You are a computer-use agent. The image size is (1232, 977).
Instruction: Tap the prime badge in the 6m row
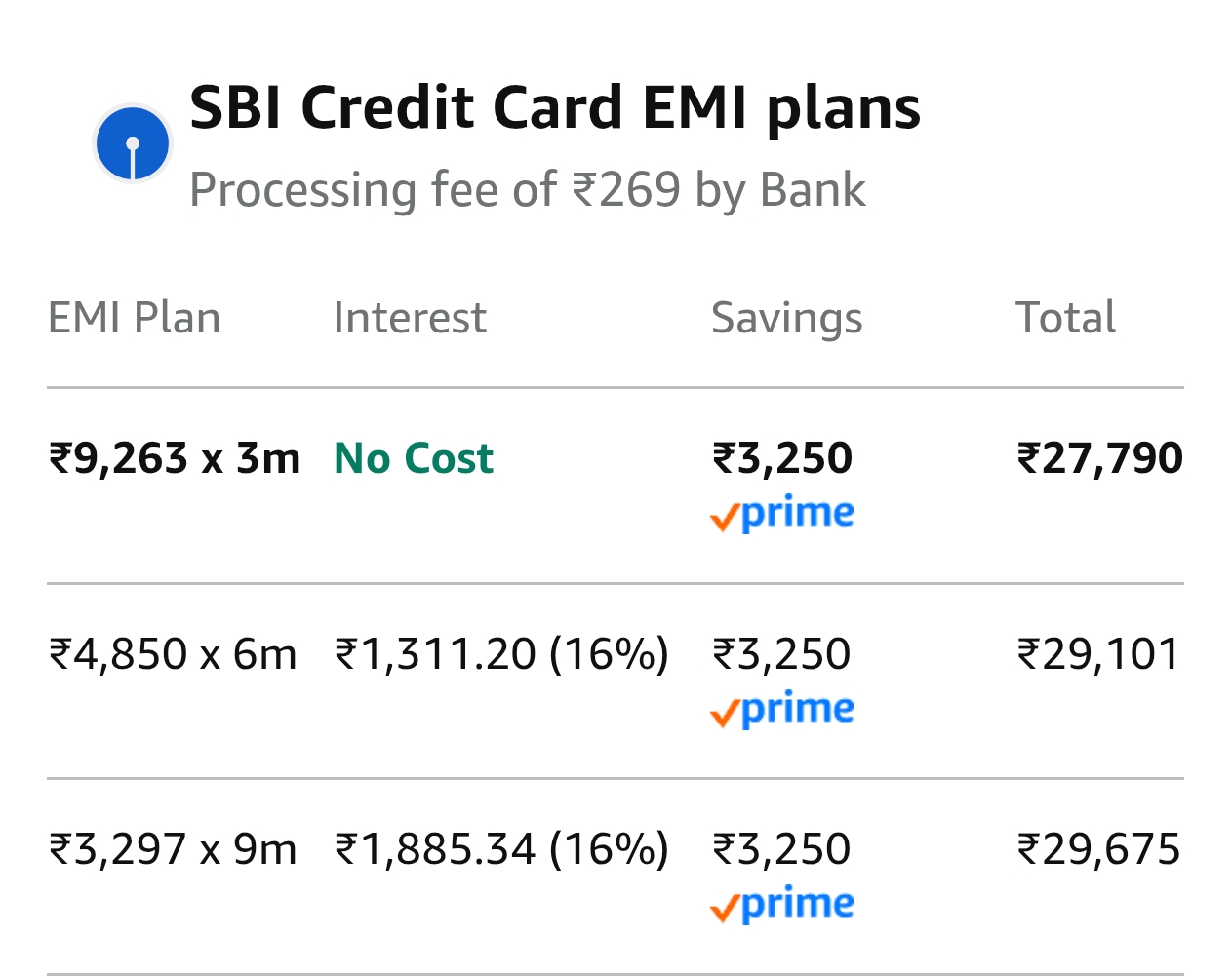[782, 710]
